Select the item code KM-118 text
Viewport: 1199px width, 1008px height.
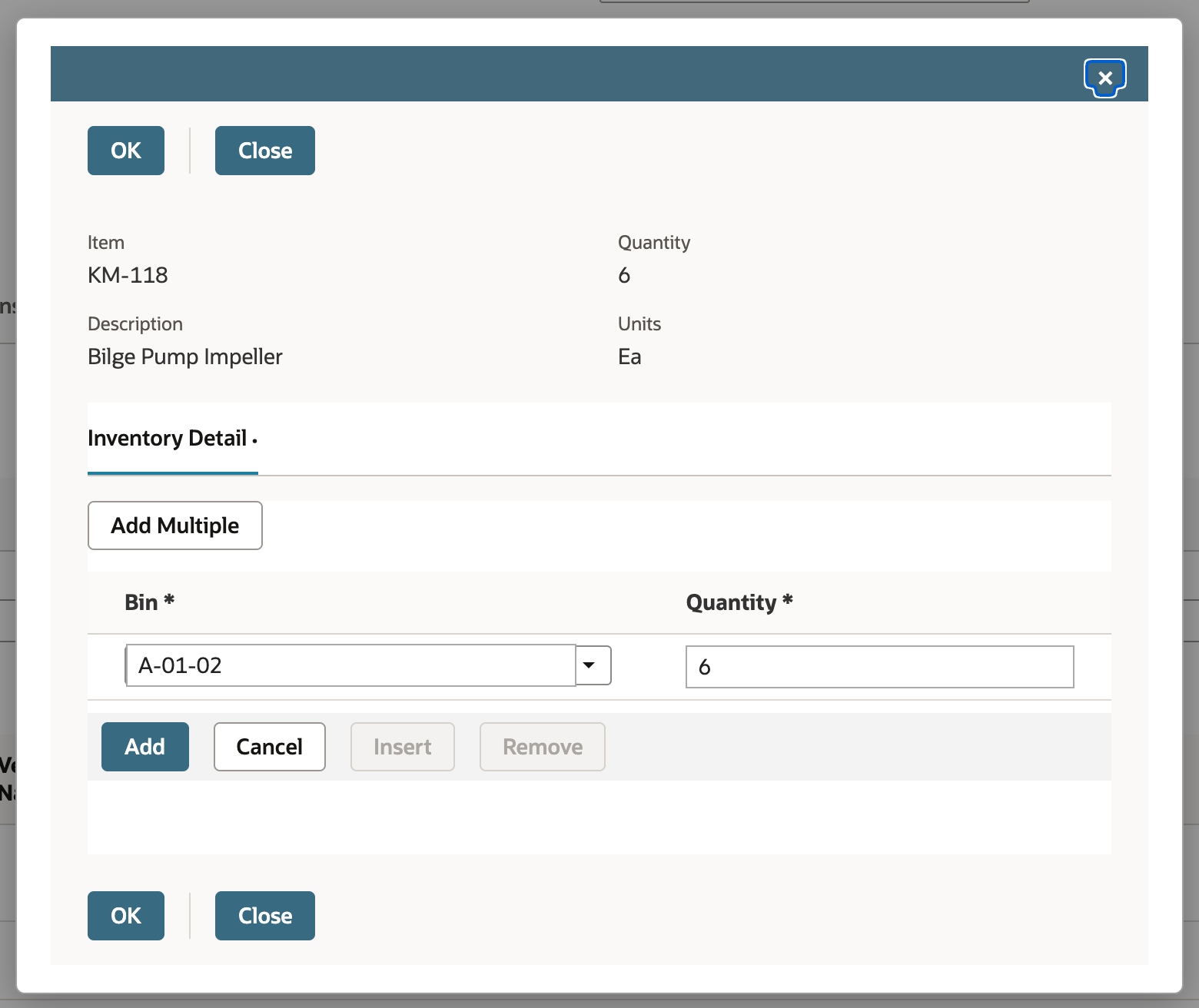pos(128,275)
